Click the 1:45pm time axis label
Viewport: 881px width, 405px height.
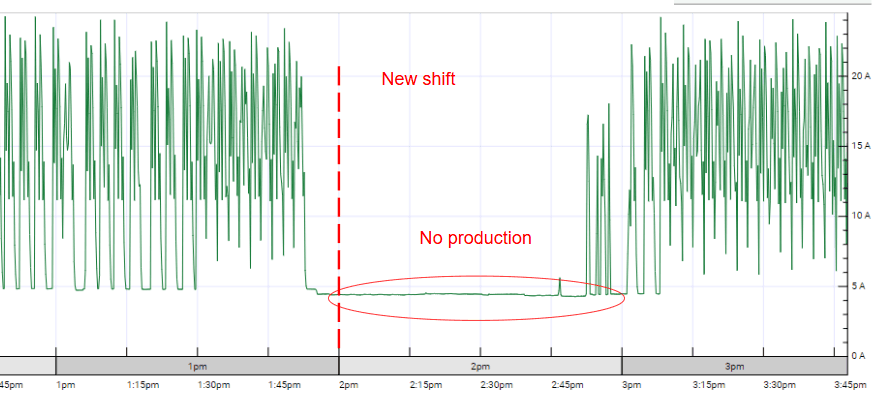click(285, 385)
